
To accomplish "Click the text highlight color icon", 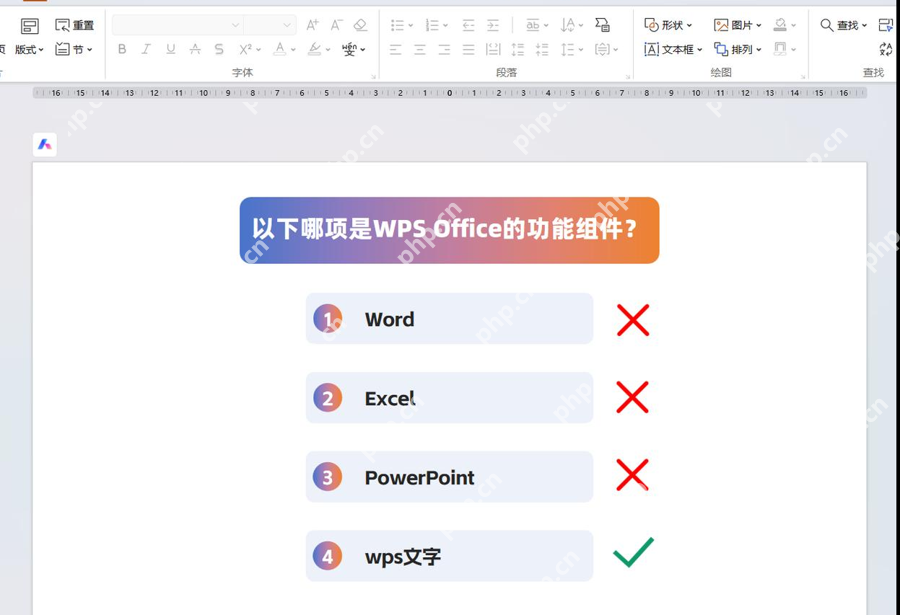I will pyautogui.click(x=315, y=49).
